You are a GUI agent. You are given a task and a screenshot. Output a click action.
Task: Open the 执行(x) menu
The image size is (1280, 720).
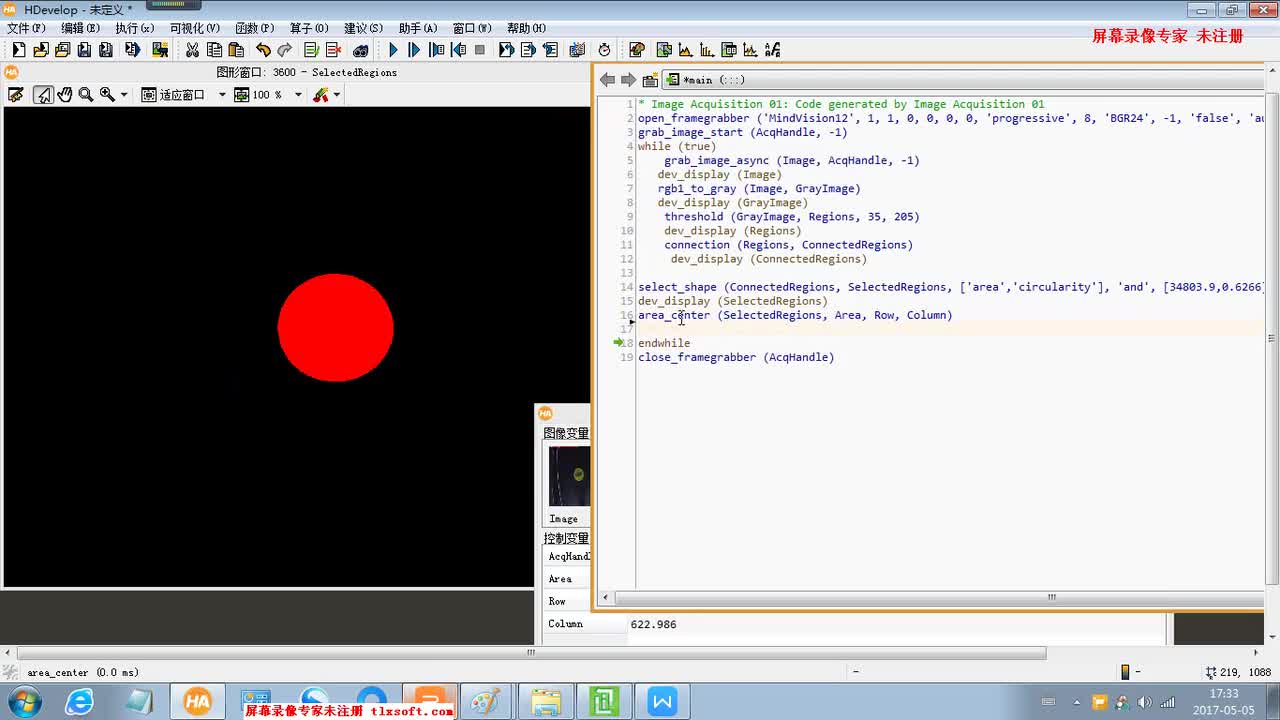tap(134, 28)
